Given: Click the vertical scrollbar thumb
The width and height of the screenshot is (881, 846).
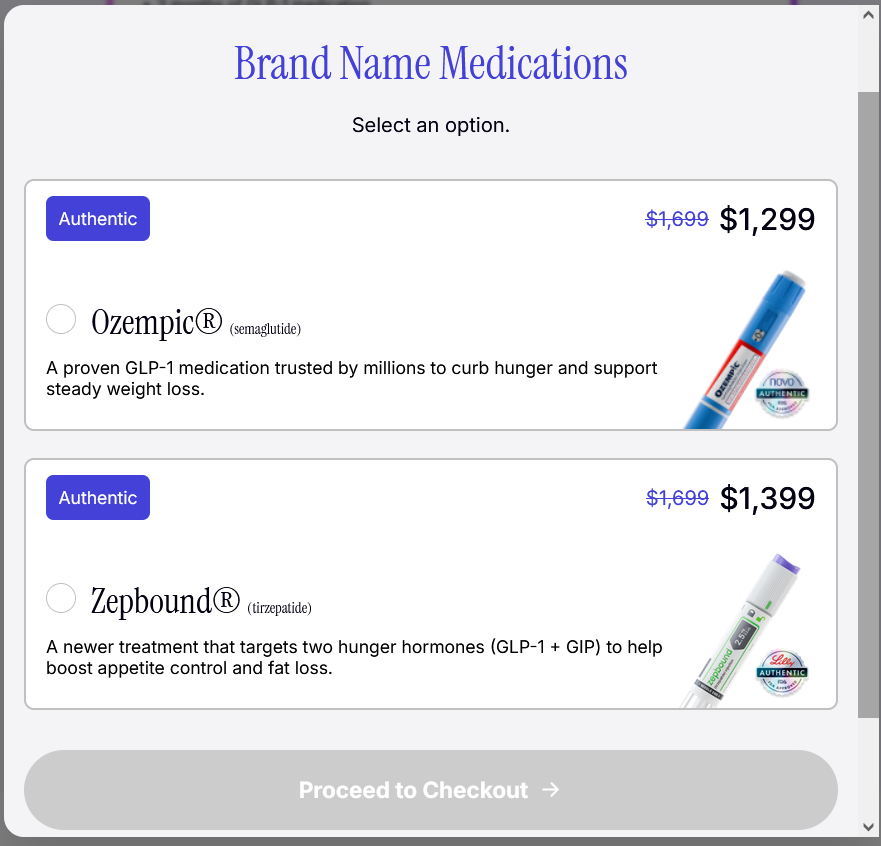Looking at the screenshot, I should click(x=868, y=400).
